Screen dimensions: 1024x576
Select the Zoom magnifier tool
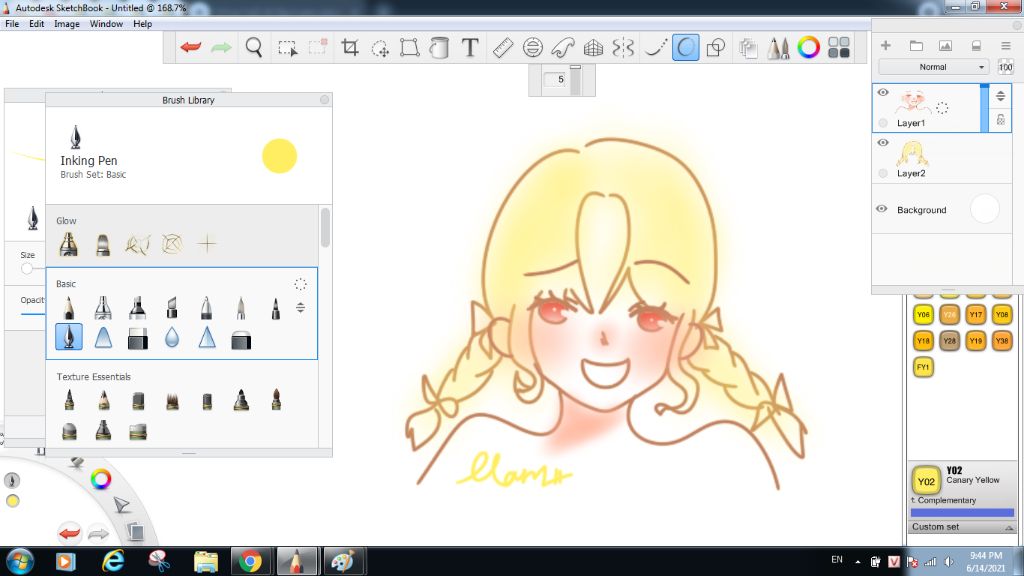(x=254, y=48)
